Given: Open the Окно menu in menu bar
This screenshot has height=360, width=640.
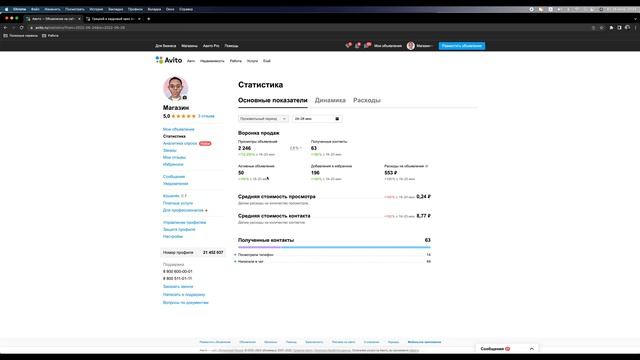Looking at the screenshot, I should click(170, 9).
